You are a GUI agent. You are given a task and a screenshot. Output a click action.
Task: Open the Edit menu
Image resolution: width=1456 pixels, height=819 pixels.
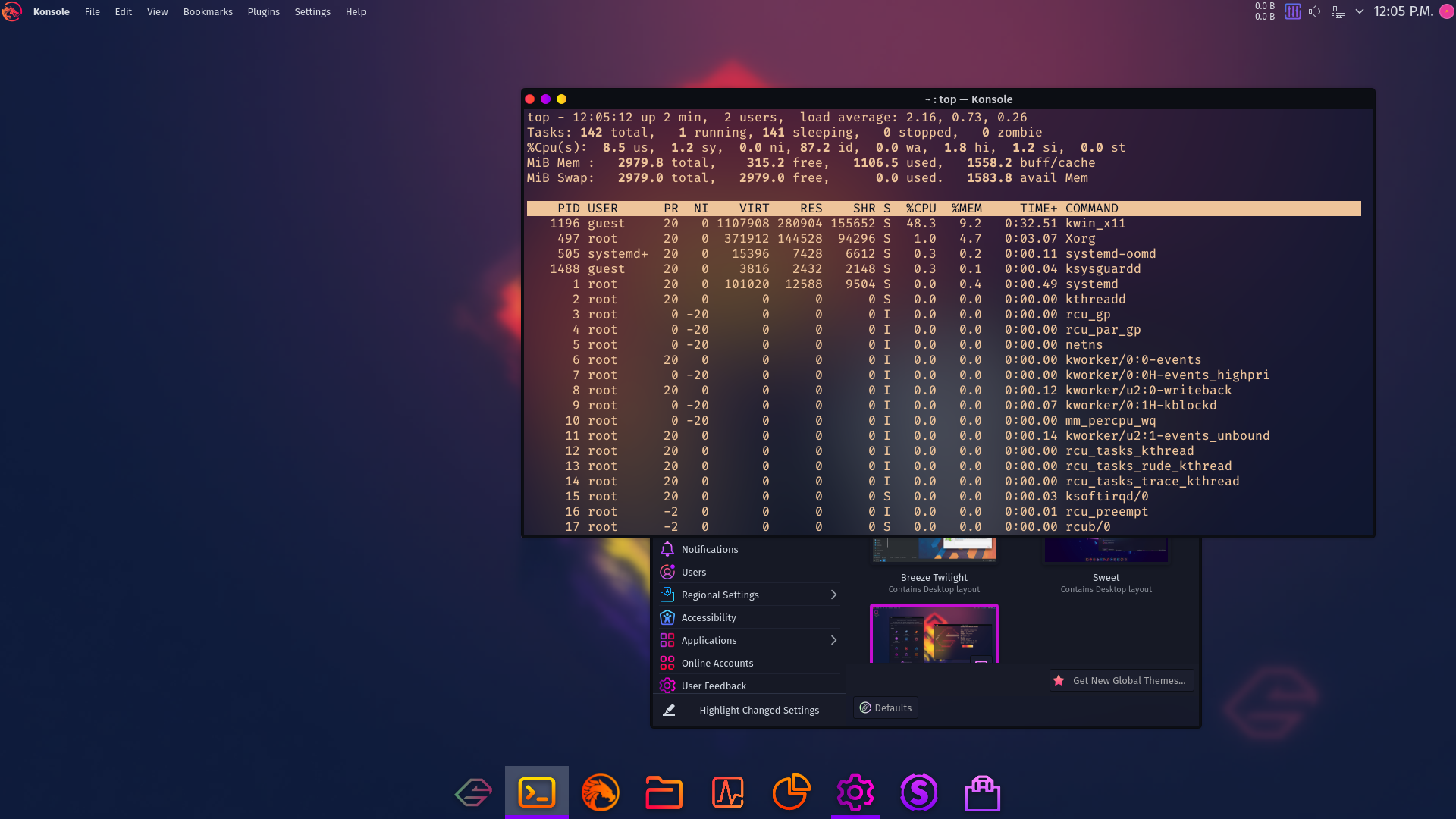(x=124, y=11)
